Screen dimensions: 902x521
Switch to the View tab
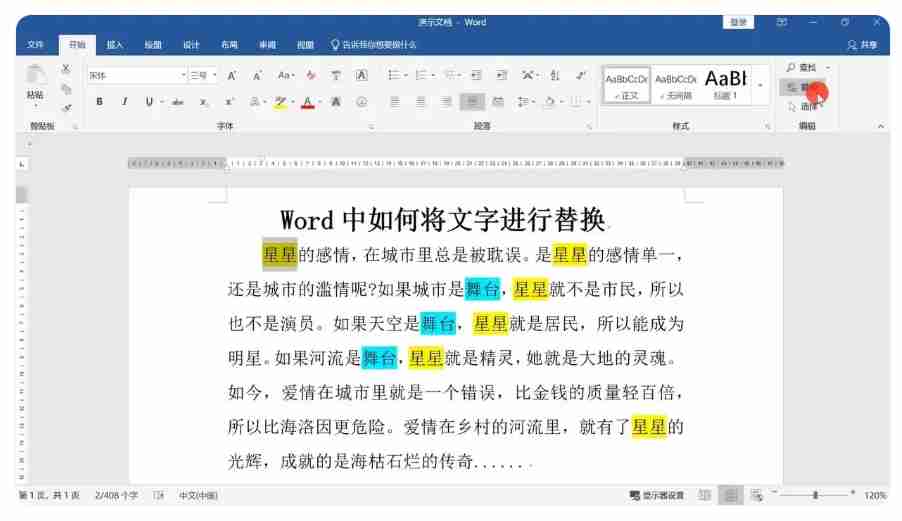click(x=305, y=44)
